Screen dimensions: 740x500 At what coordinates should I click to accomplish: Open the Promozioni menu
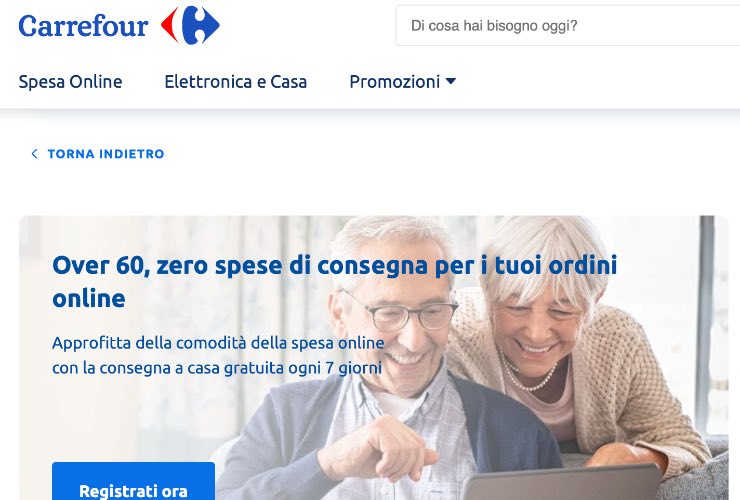tap(403, 82)
